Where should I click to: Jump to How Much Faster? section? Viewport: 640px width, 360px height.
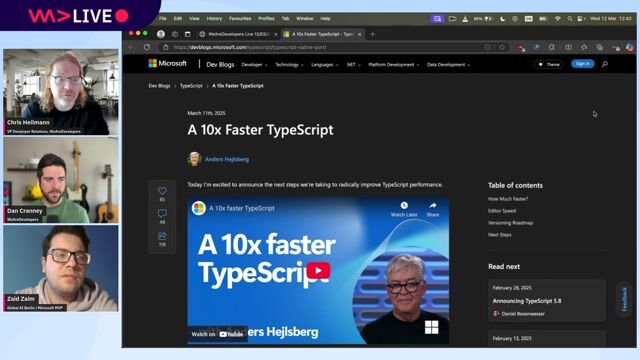(508, 199)
